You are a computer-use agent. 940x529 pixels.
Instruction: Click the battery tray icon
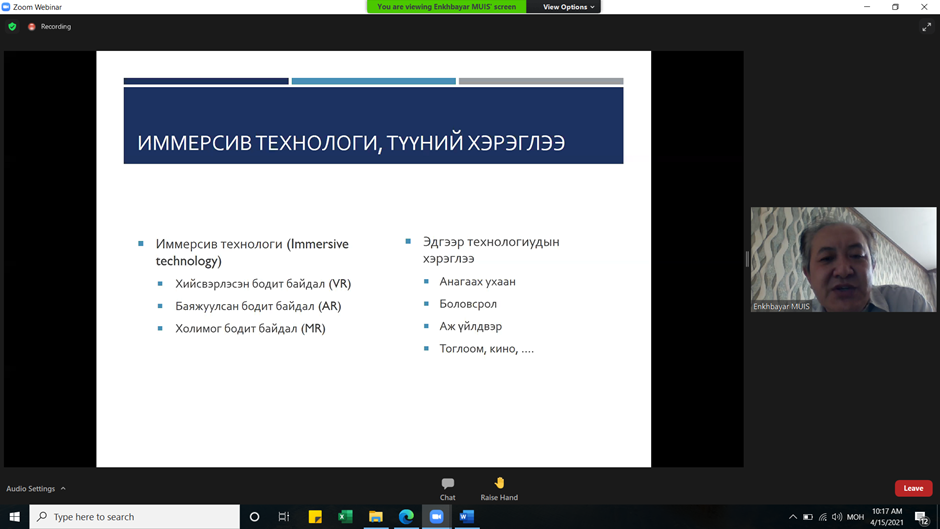(x=808, y=517)
